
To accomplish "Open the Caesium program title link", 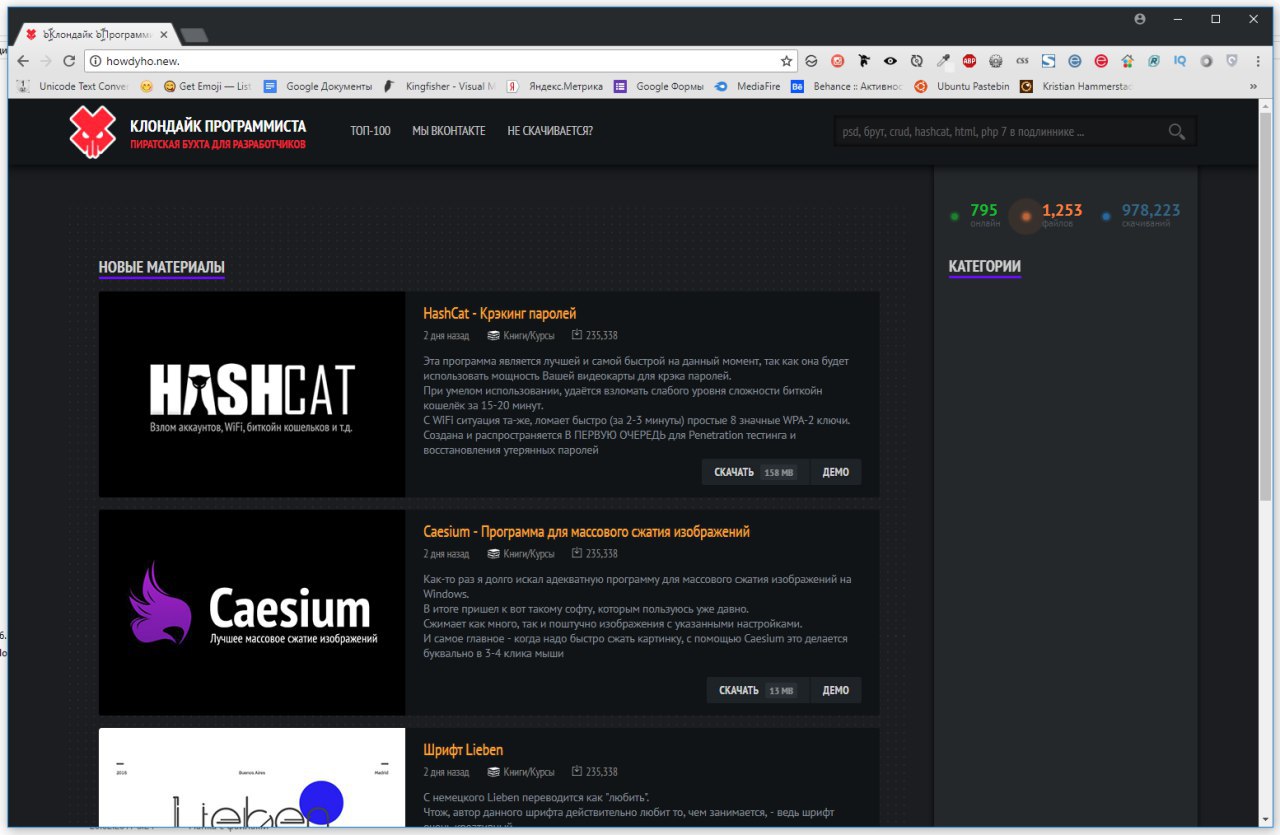I will coord(586,532).
